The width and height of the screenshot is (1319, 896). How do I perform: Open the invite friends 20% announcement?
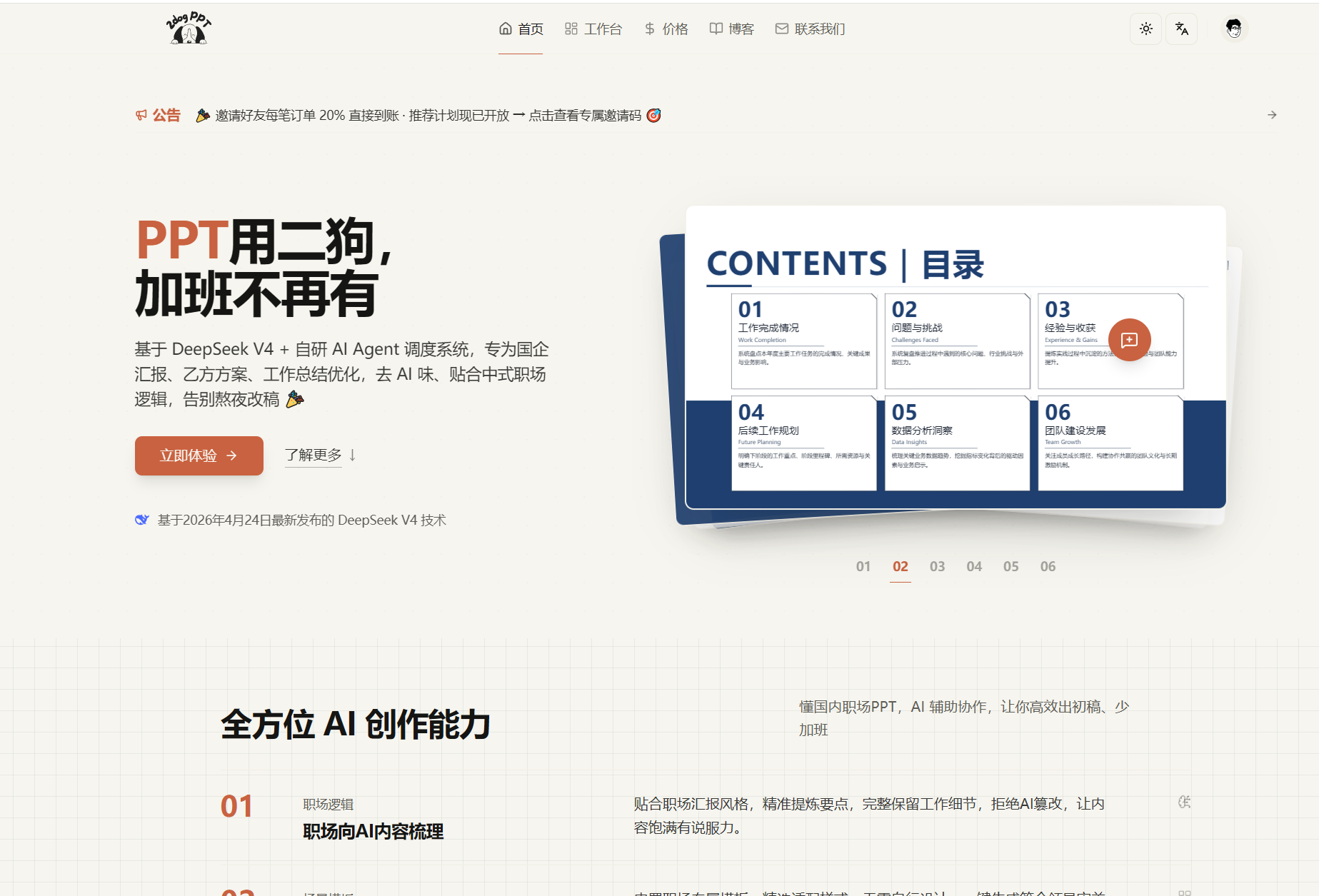tap(428, 115)
